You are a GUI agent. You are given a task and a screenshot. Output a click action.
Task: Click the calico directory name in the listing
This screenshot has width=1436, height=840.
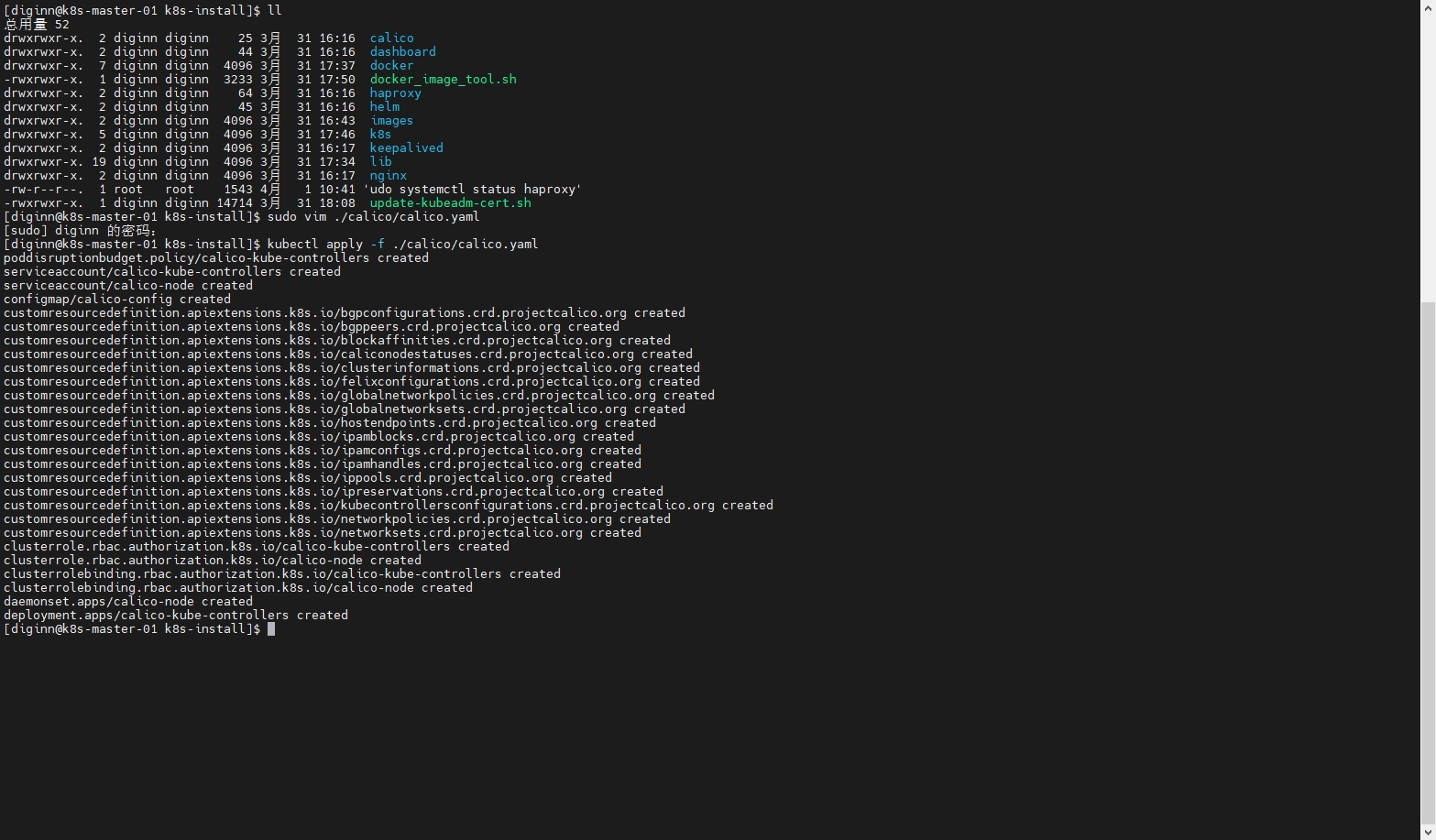391,38
